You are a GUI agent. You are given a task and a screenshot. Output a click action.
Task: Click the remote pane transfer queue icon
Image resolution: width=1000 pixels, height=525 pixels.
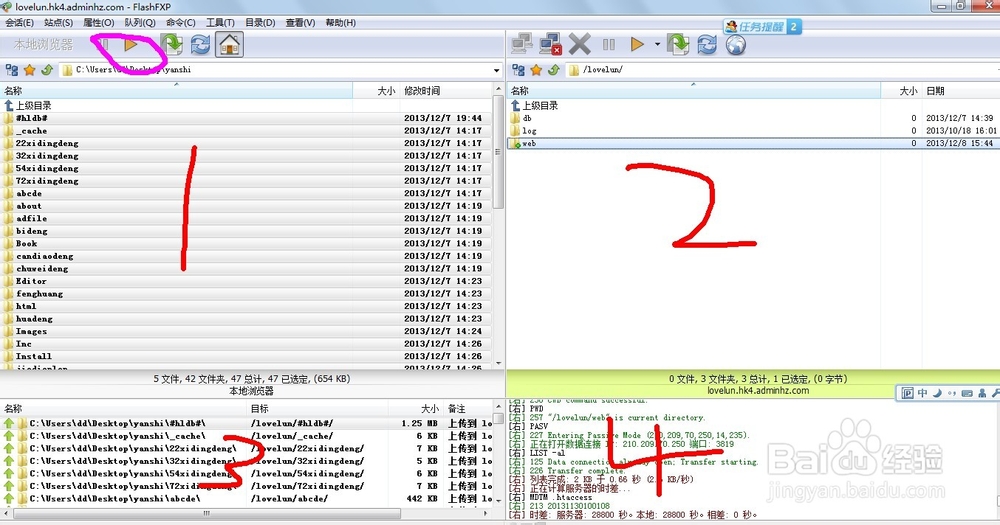point(678,44)
